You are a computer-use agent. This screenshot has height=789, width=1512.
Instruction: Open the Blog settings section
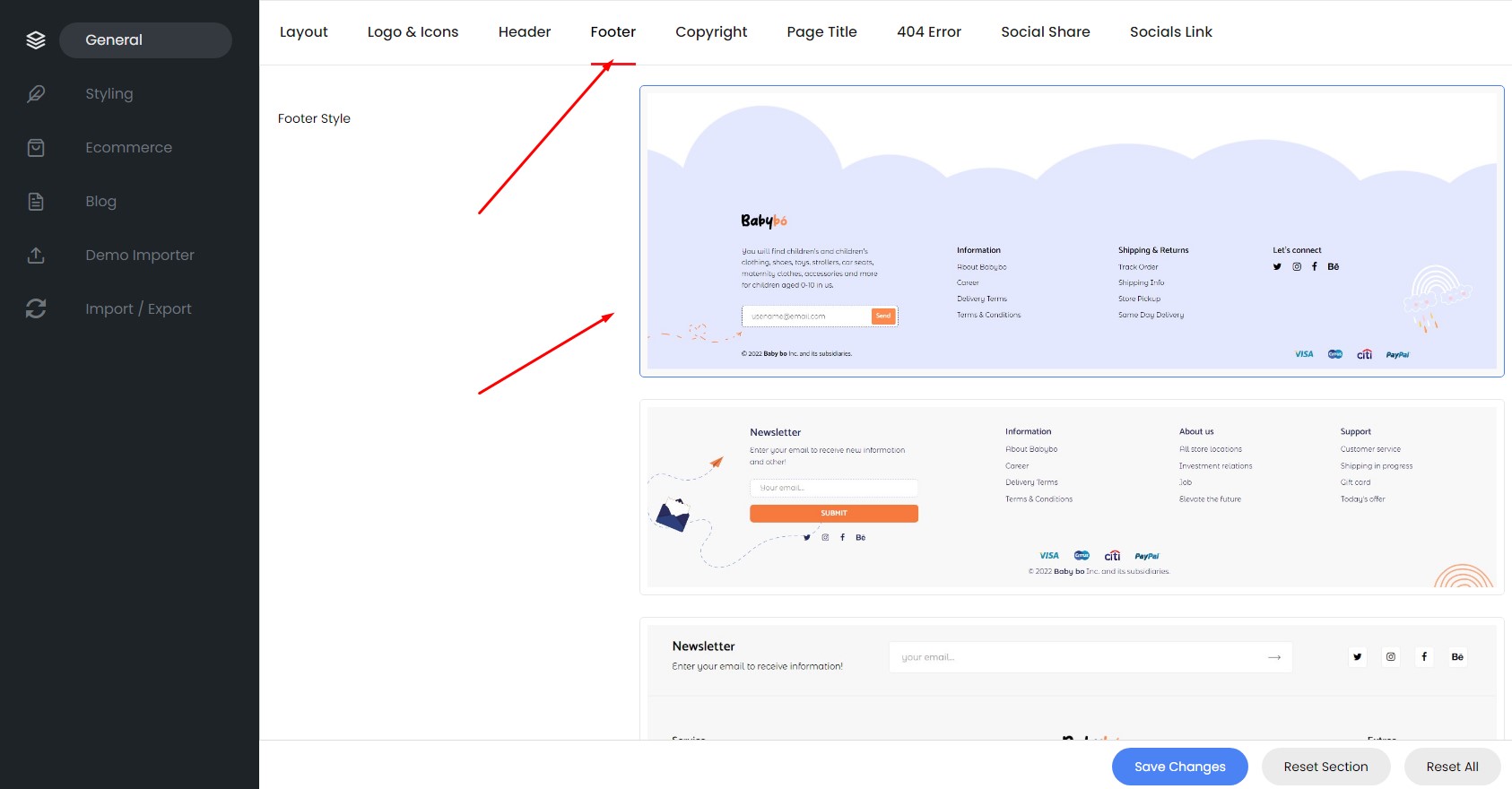(x=100, y=202)
